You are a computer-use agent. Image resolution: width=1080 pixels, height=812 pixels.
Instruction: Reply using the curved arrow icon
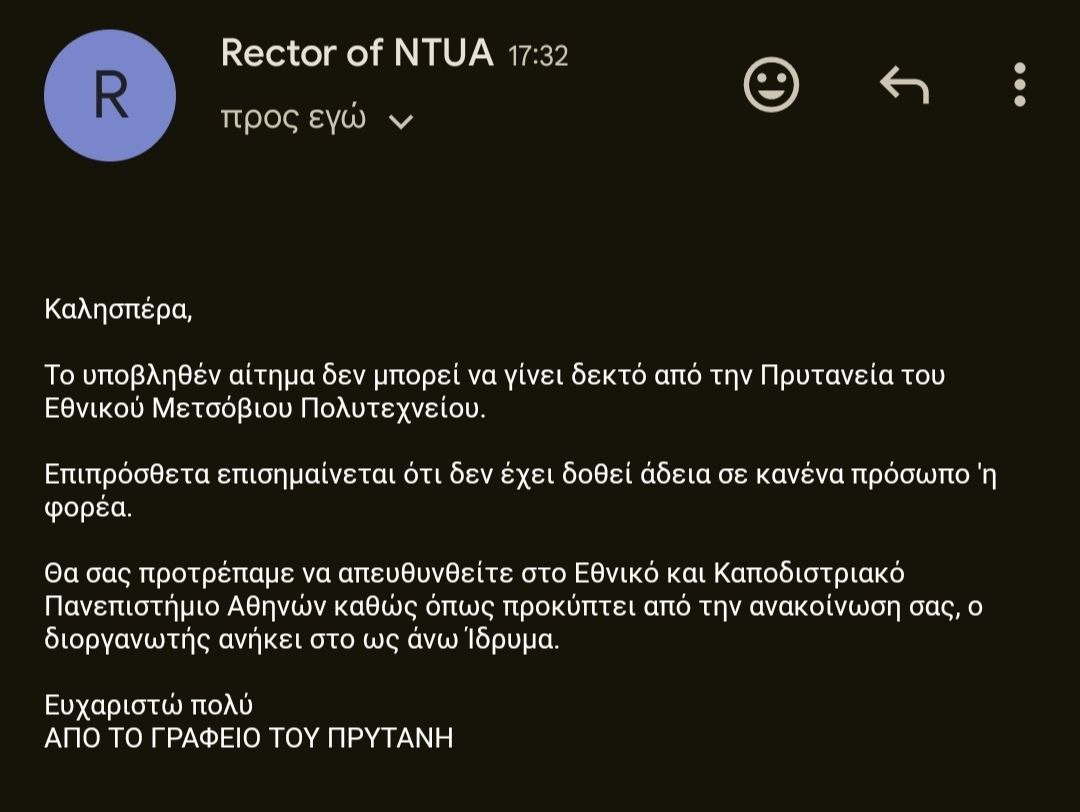tap(904, 85)
